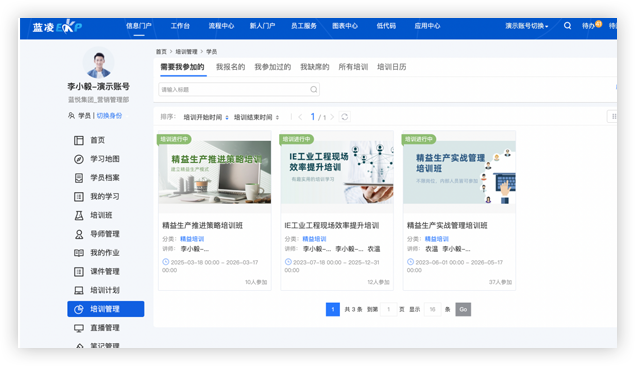
Task: Toggle grid view icon at right edge
Action: pyautogui.click(x=613, y=117)
